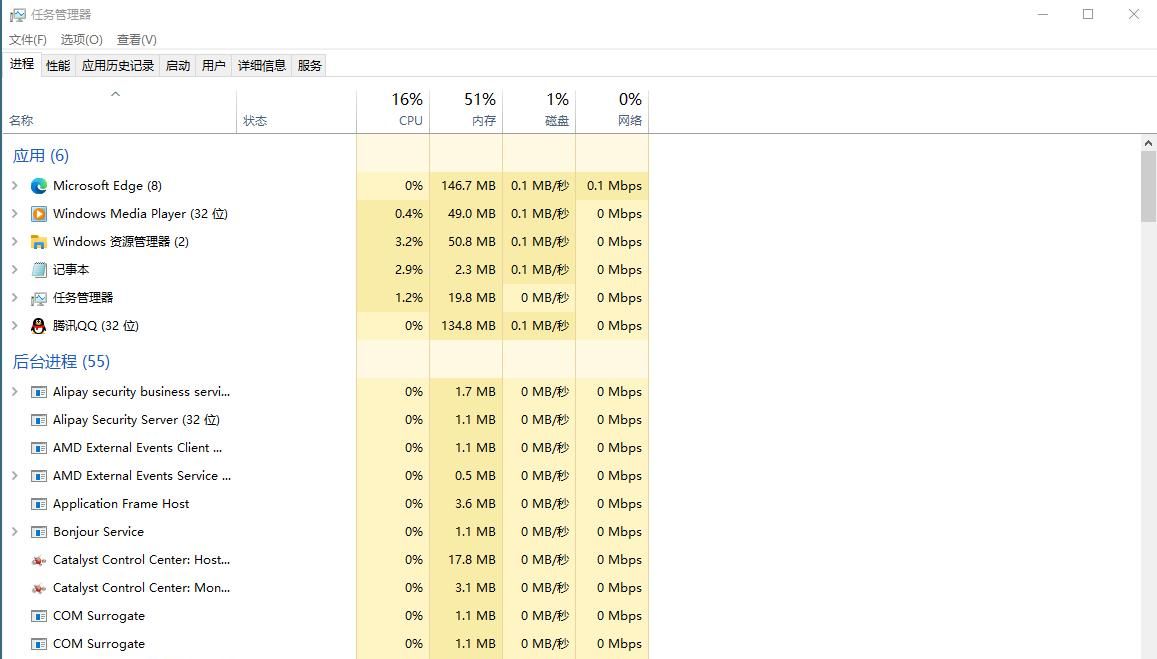1157x659 pixels.
Task: Open the 详细信息 tab
Action: (262, 64)
